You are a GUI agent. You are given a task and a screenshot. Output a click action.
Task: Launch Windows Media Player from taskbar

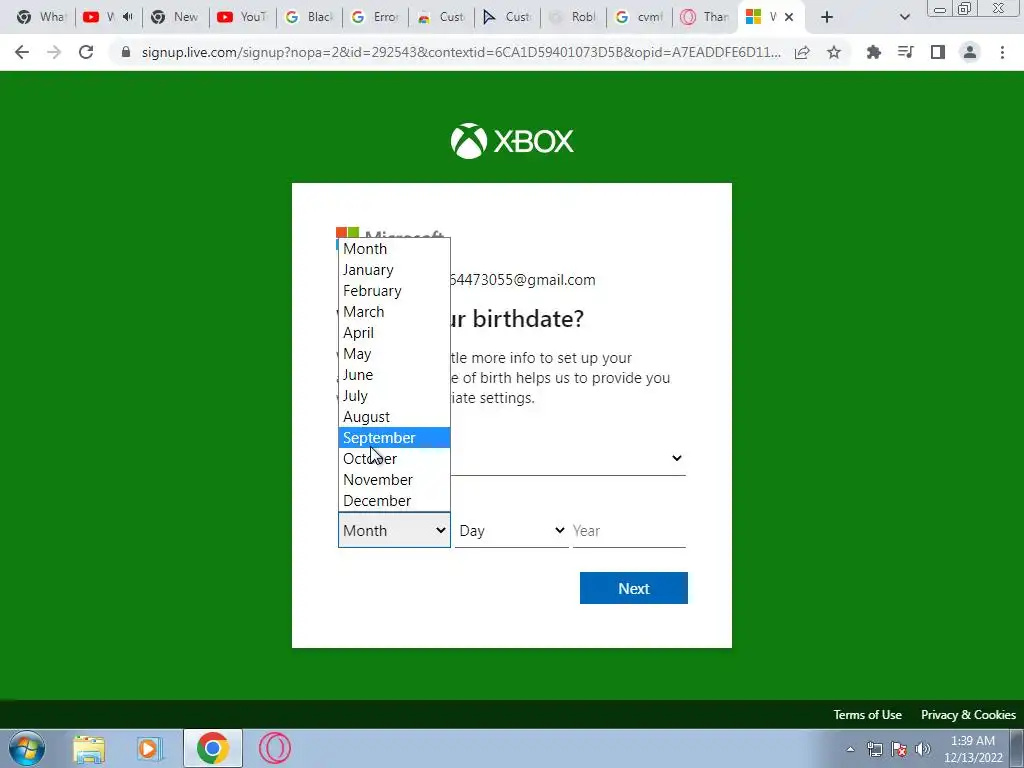(149, 748)
